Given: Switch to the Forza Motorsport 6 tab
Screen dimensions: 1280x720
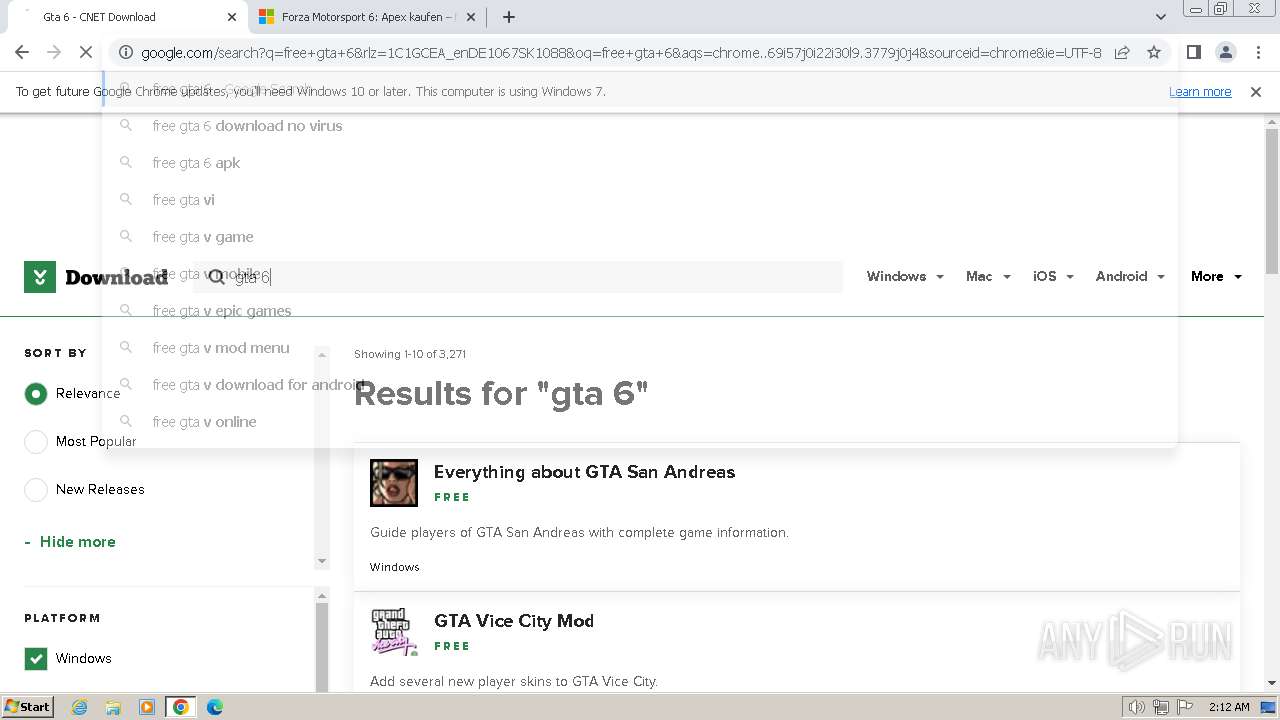Looking at the screenshot, I should pos(367,17).
